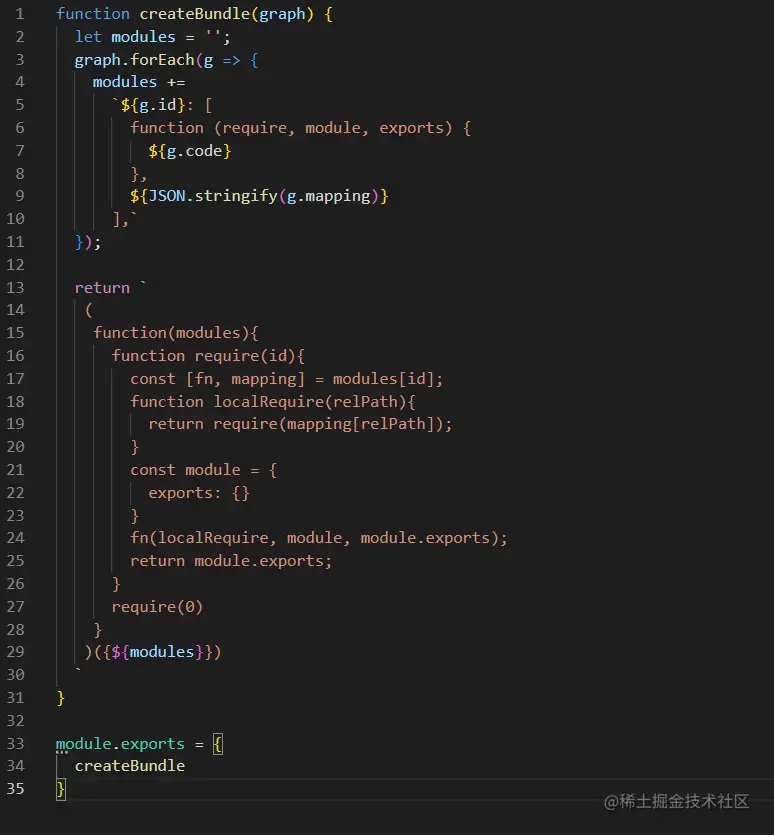Click the highlighted closing brace on line 35
The width and height of the screenshot is (774, 835).
pos(61,789)
